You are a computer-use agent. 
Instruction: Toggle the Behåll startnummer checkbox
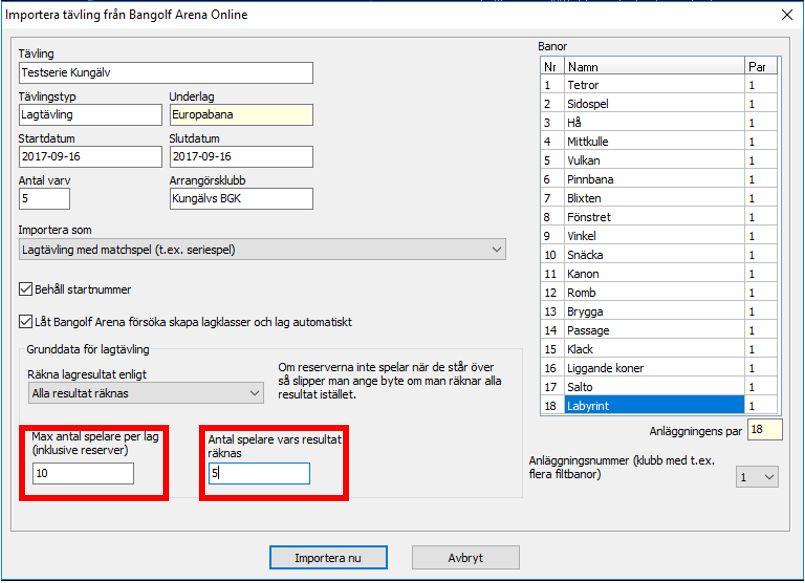coord(26,289)
